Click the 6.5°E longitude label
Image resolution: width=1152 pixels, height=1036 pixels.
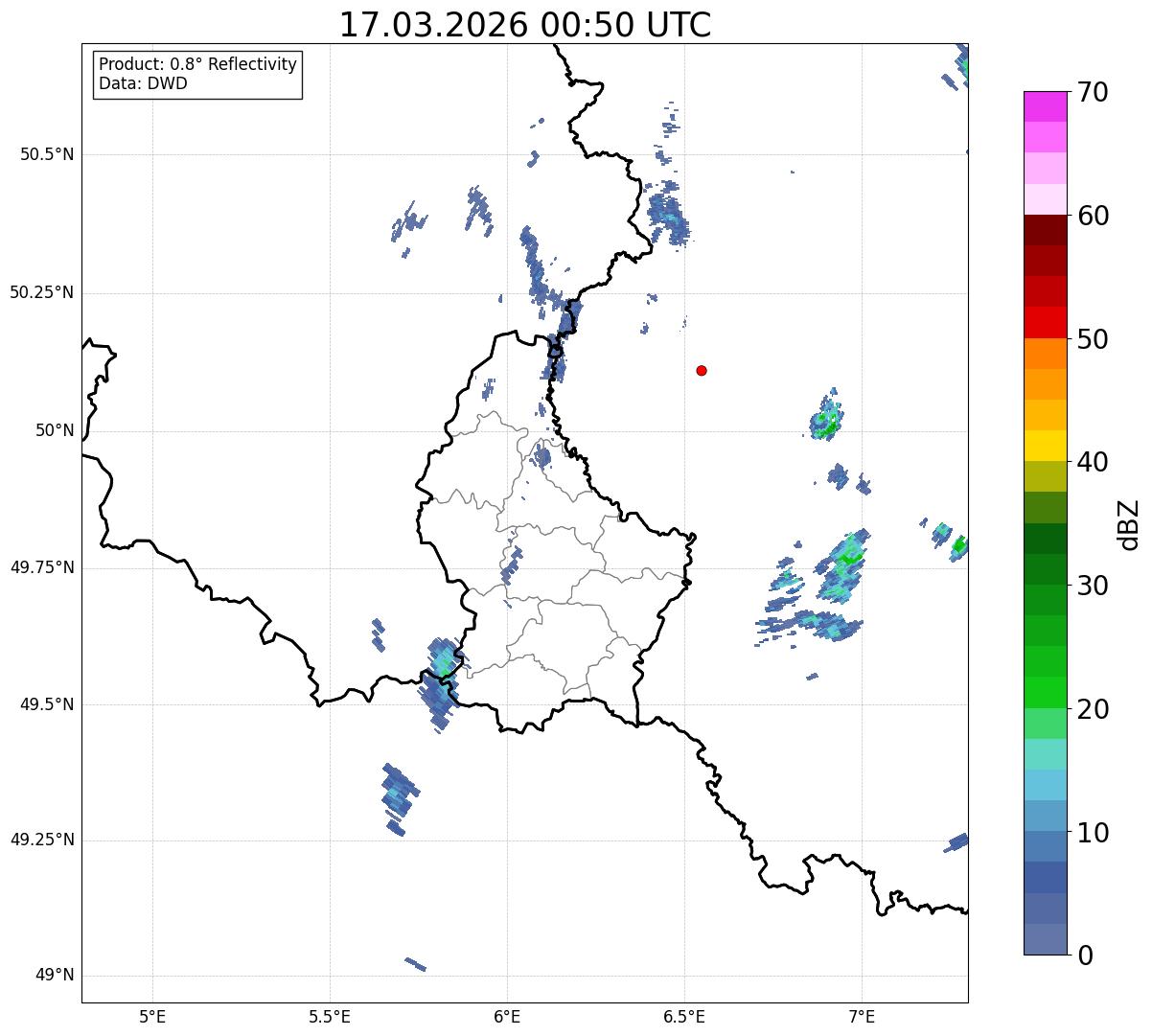pos(684,1016)
